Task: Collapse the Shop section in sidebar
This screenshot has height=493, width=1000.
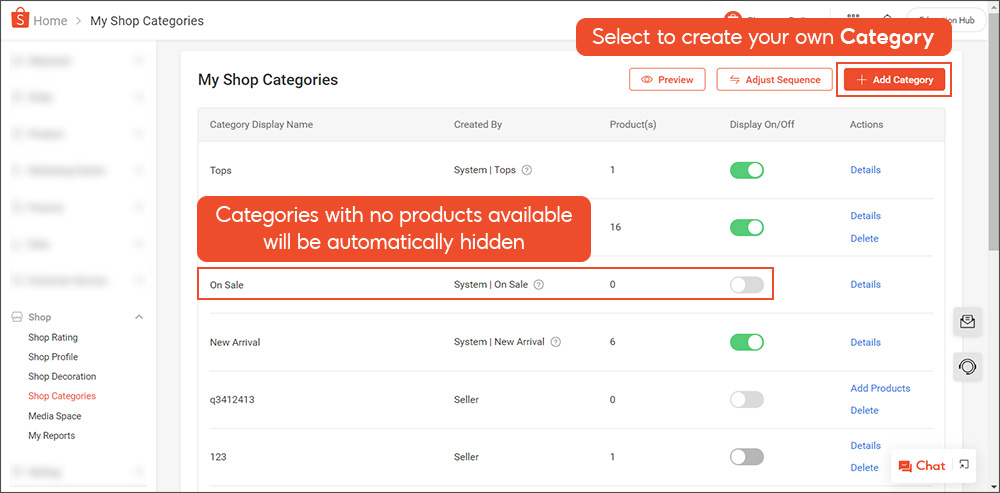Action: coord(139,317)
